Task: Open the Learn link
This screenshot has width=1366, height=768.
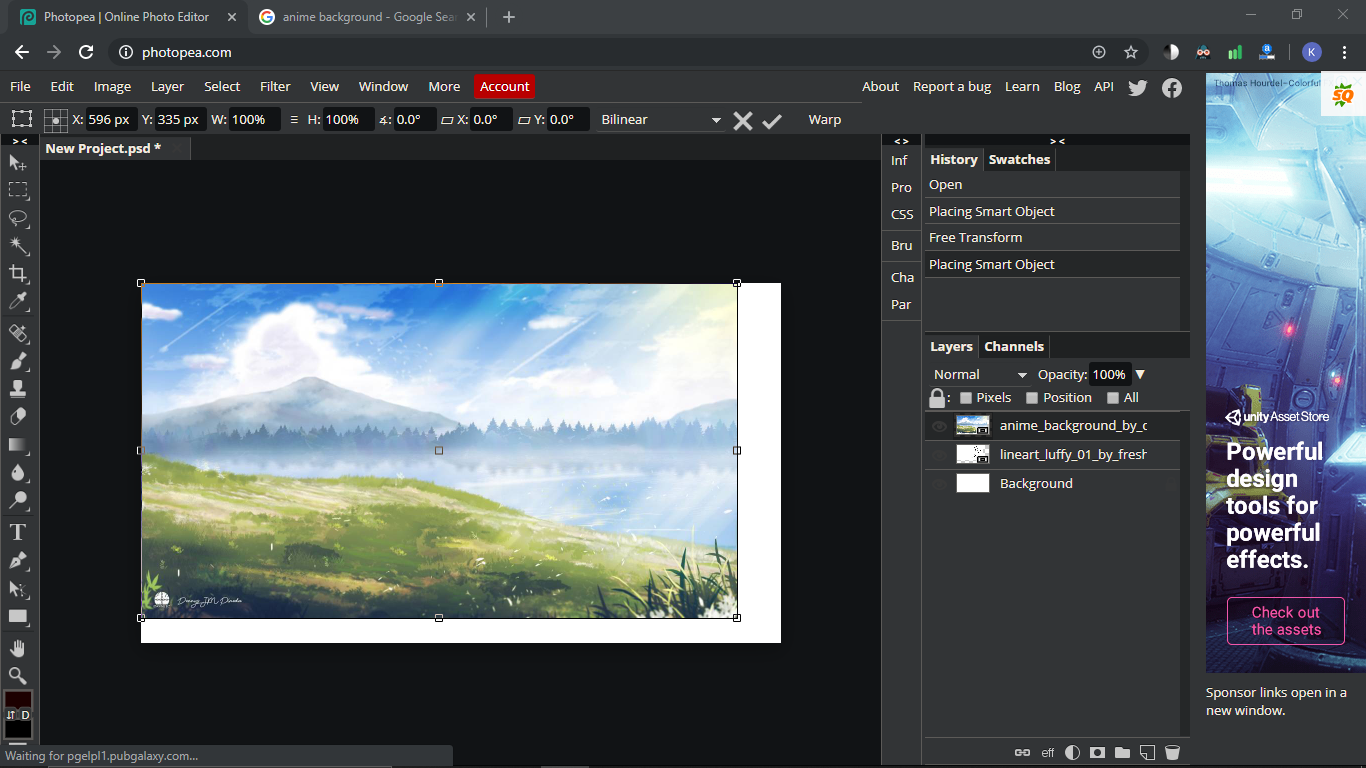Action: click(1022, 87)
